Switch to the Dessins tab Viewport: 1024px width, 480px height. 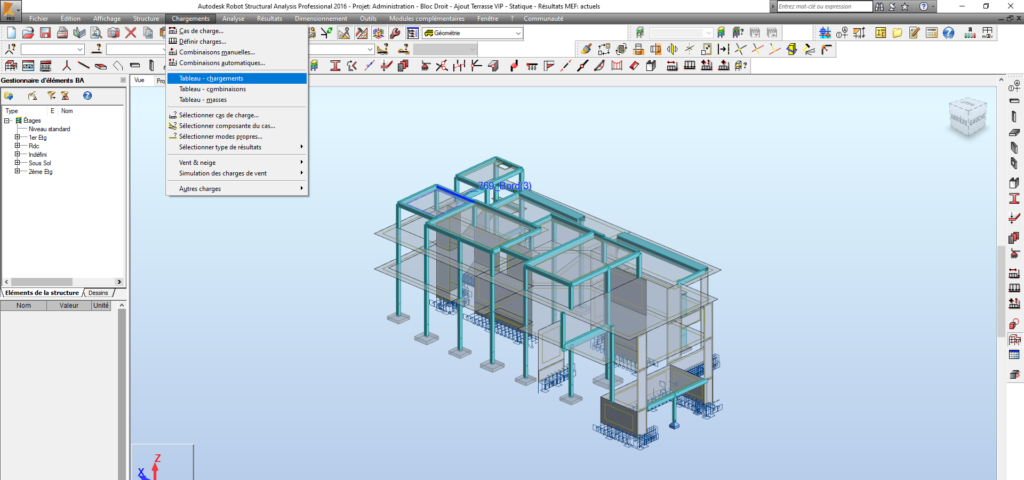[98, 293]
